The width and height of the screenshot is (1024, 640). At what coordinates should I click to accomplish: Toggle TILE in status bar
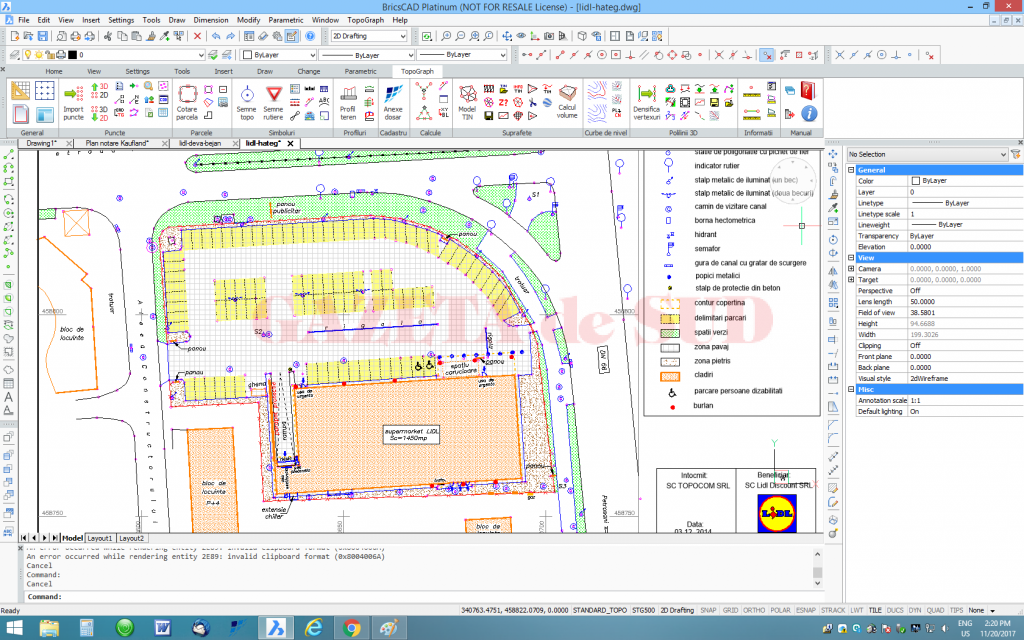(x=875, y=610)
